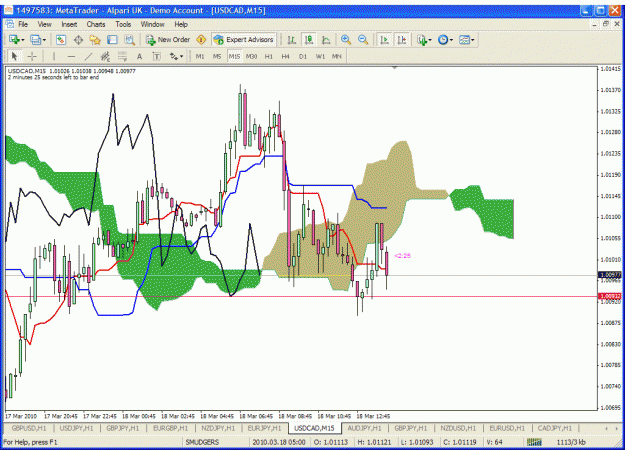Open the Navigator panel star-folder icon
Image resolution: width=625 pixels, height=450 pixels.
(x=95, y=39)
